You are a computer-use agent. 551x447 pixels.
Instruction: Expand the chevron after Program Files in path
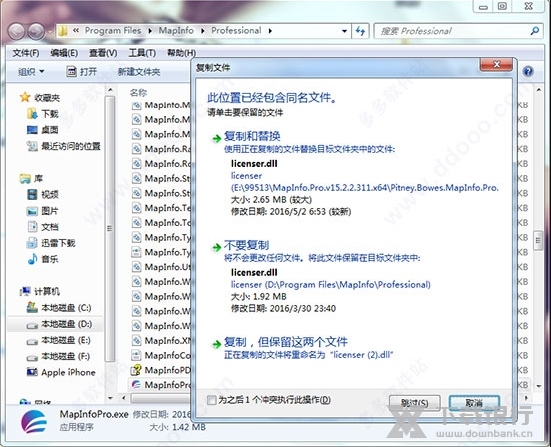pos(150,31)
